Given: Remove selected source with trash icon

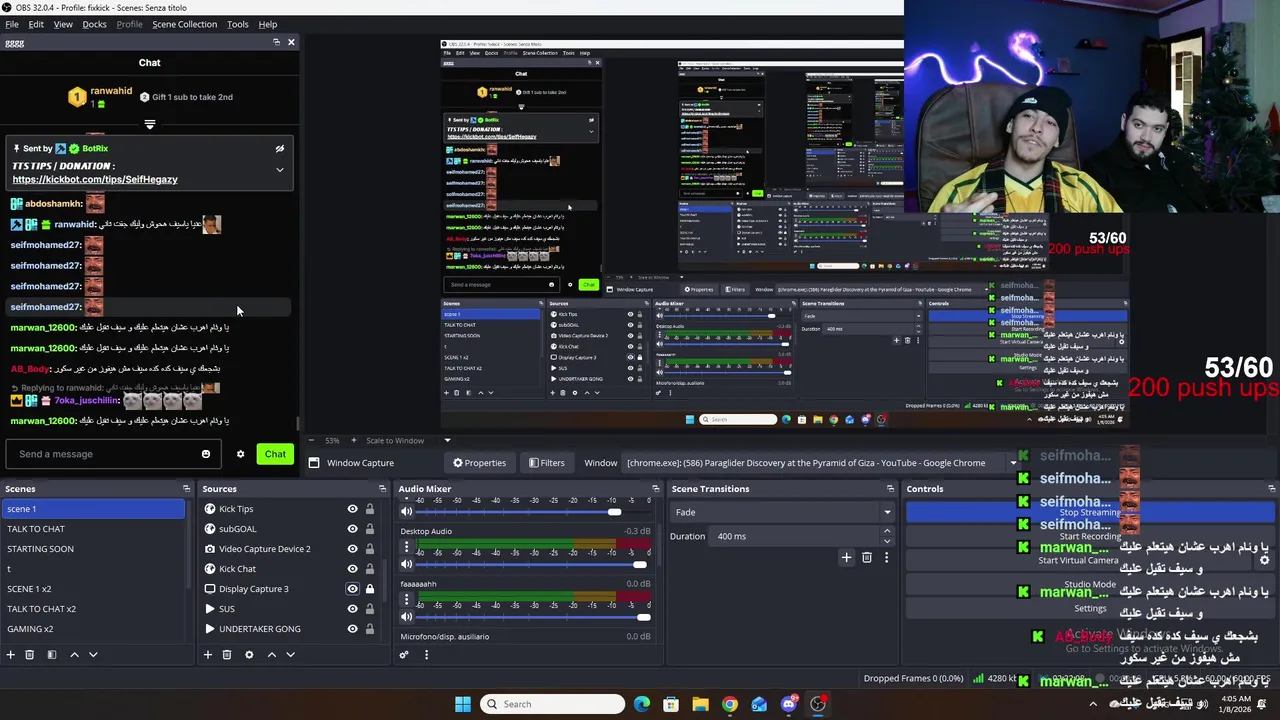Looking at the screenshot, I should coord(227,655).
